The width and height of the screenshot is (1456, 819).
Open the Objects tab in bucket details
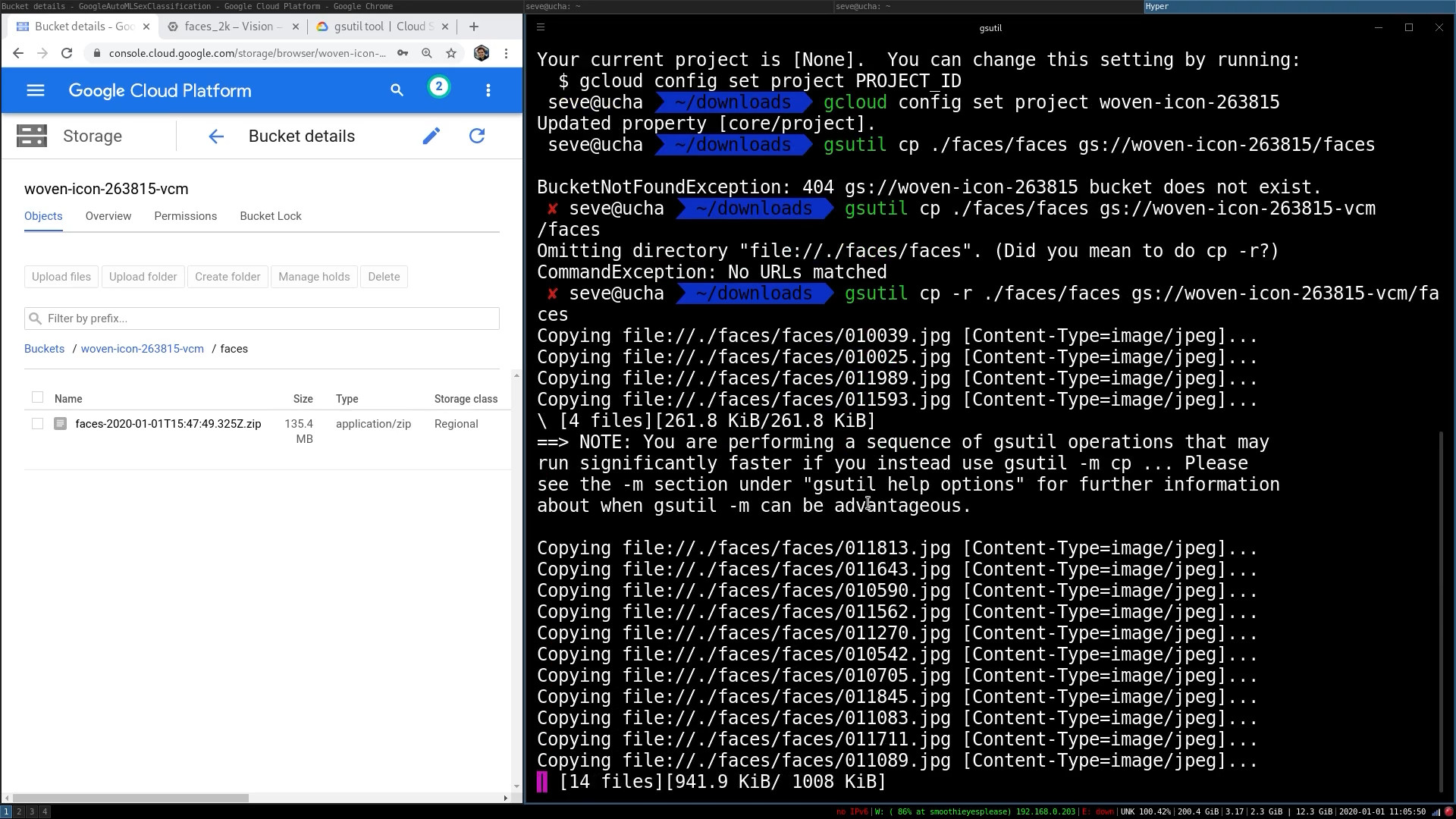pyautogui.click(x=43, y=215)
